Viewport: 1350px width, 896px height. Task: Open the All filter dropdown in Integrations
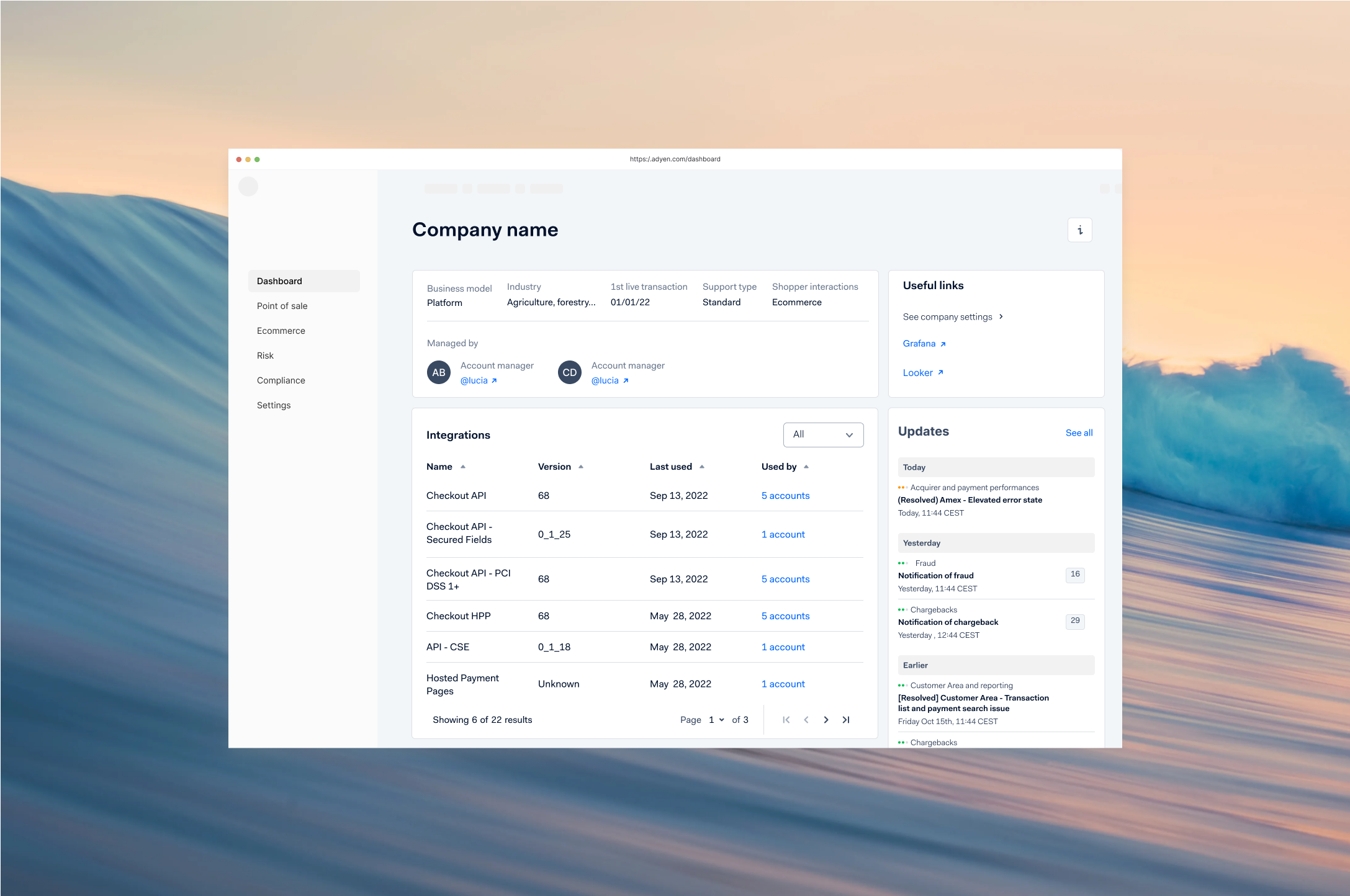(823, 435)
